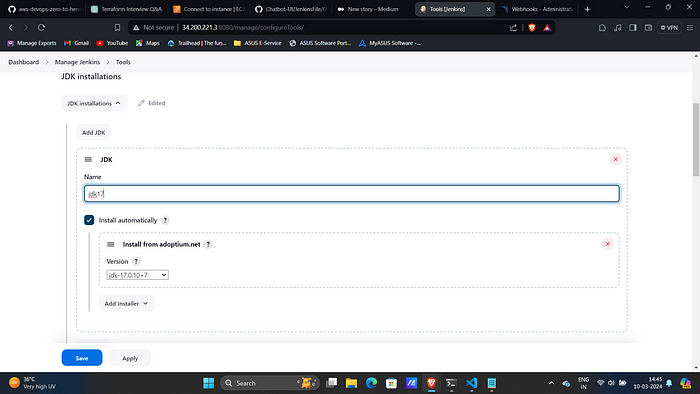
Task: Launch Microsoft Edge from taskbar
Action: (371, 383)
